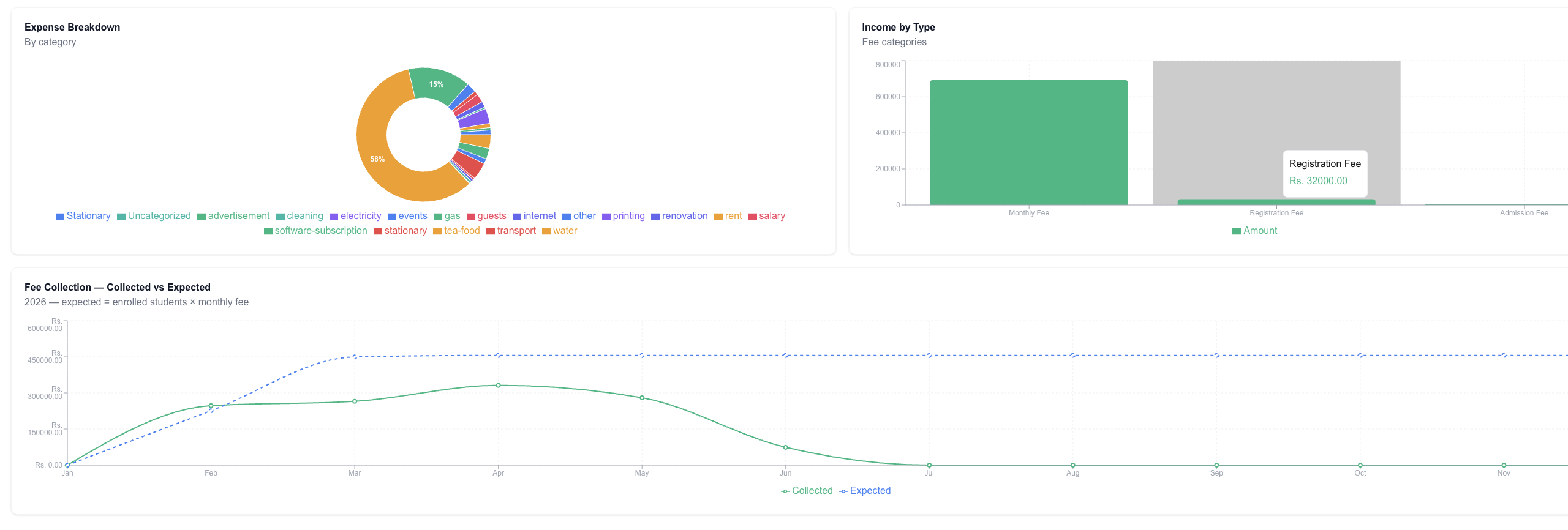
Task: Click the 15% green donut segment
Action: 436,84
